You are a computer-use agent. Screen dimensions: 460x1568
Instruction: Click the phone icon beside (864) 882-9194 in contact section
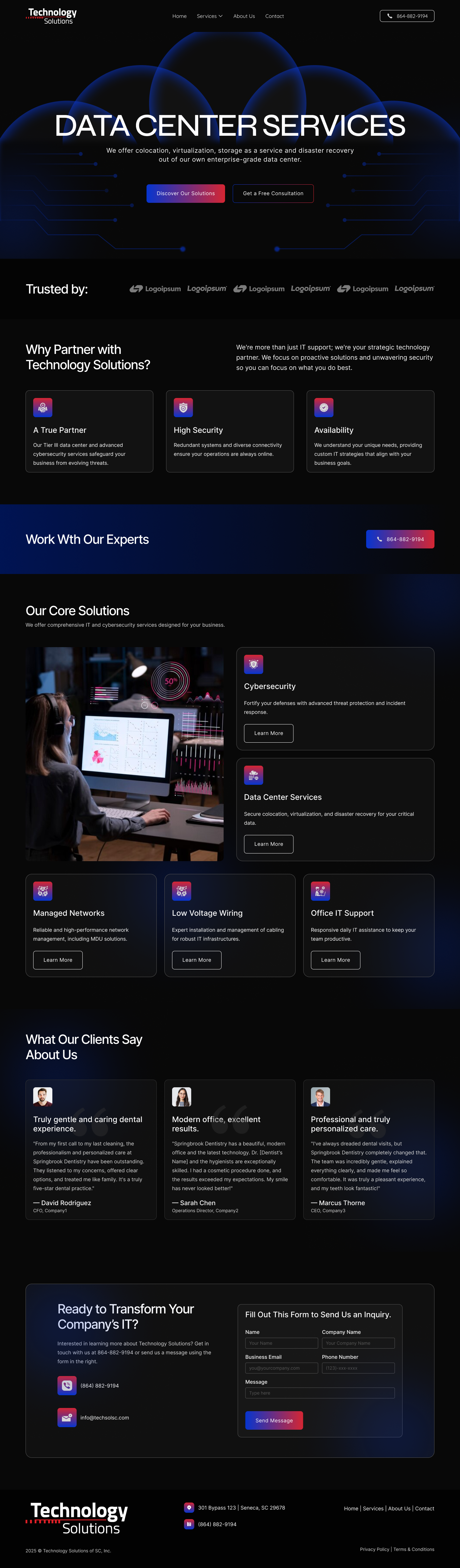coord(67,1385)
